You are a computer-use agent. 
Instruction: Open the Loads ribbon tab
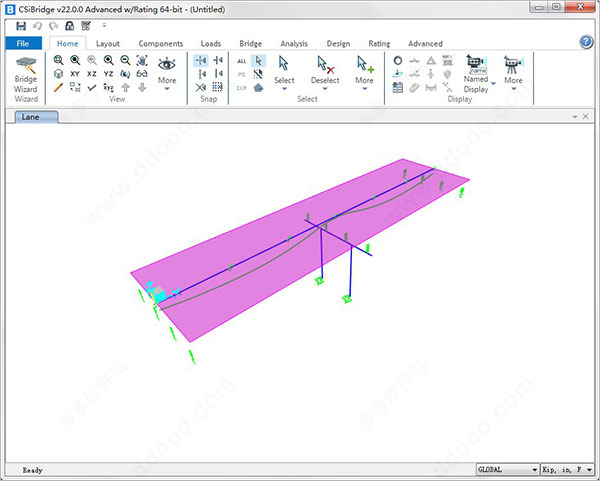pos(211,44)
